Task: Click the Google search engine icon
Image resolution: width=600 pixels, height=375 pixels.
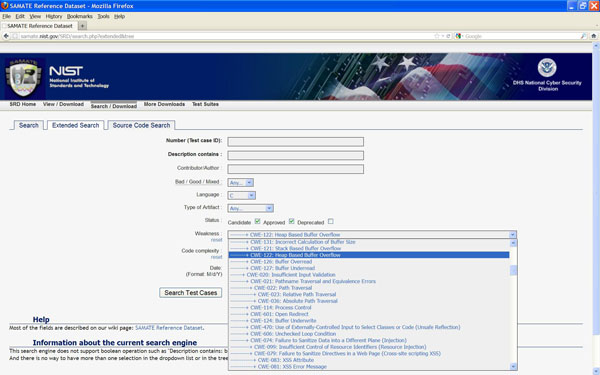Action: 458,36
